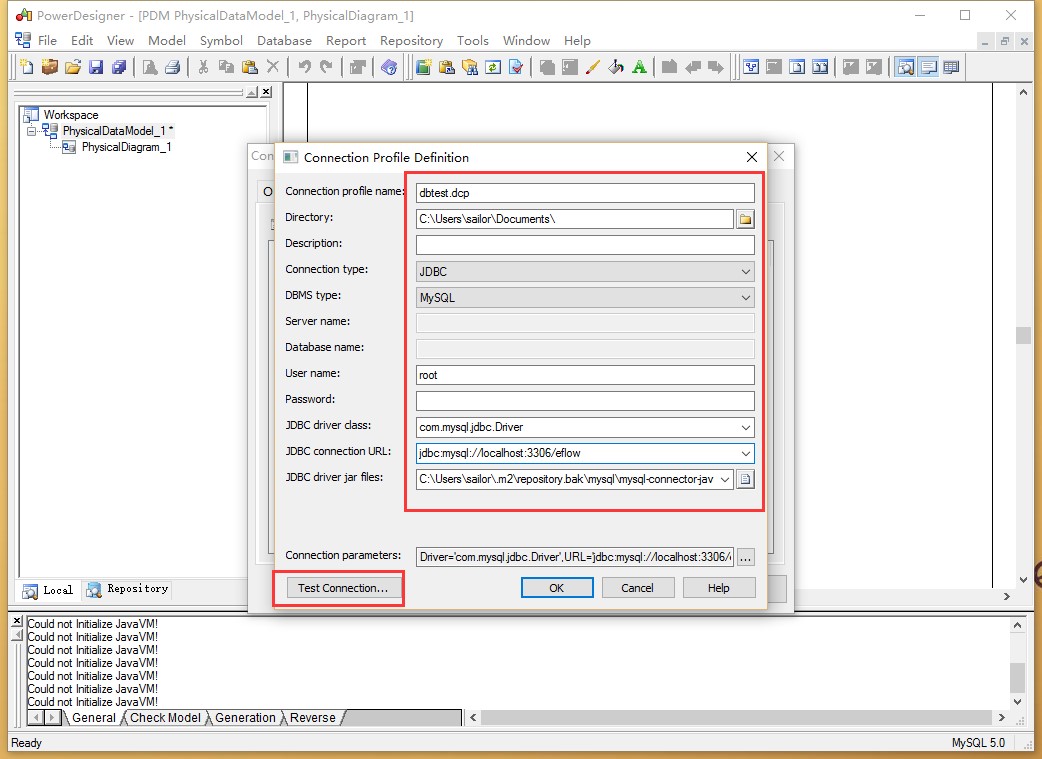Switch to the Local browser tab
This screenshot has width=1042, height=759.
48,590
